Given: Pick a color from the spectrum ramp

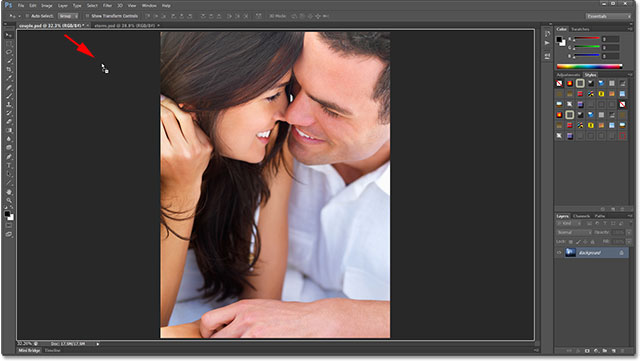Looking at the screenshot, I should click(x=589, y=67).
